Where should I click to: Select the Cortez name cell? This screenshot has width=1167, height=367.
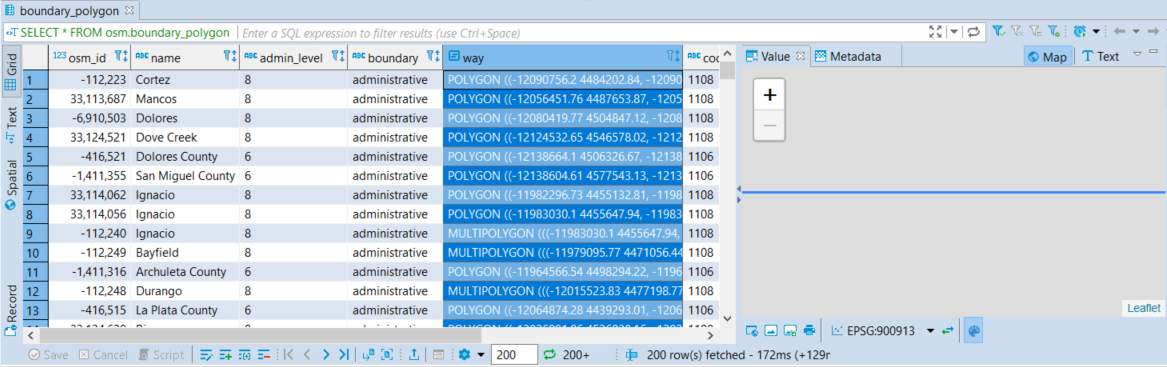[x=185, y=80]
